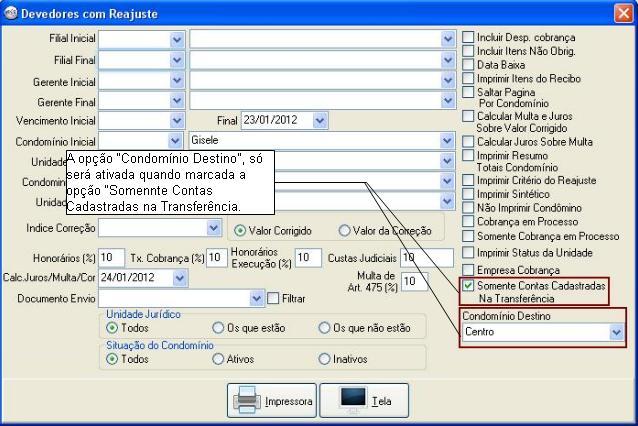Toggle the Filtrar checkbox
The image size is (638, 426).
273,298
